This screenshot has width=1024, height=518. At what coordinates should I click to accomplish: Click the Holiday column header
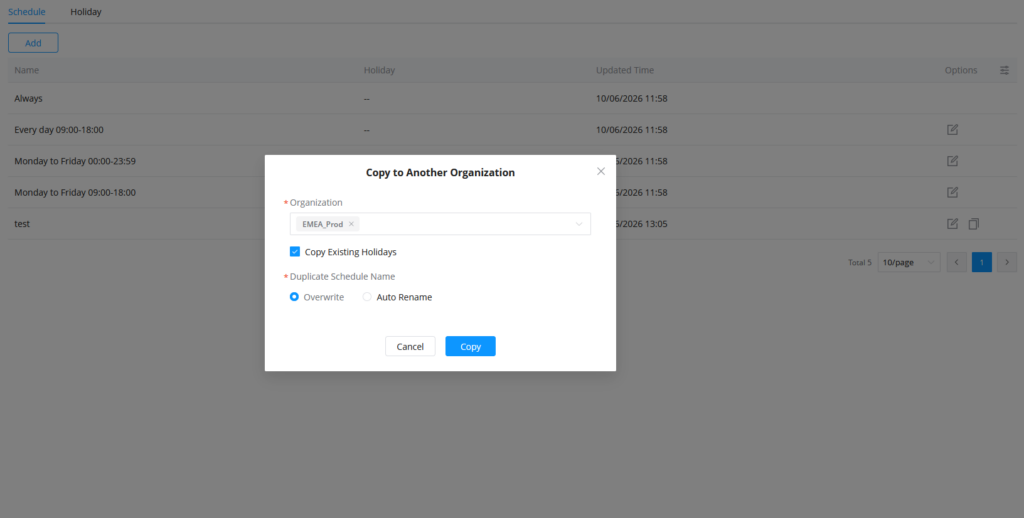pos(379,70)
